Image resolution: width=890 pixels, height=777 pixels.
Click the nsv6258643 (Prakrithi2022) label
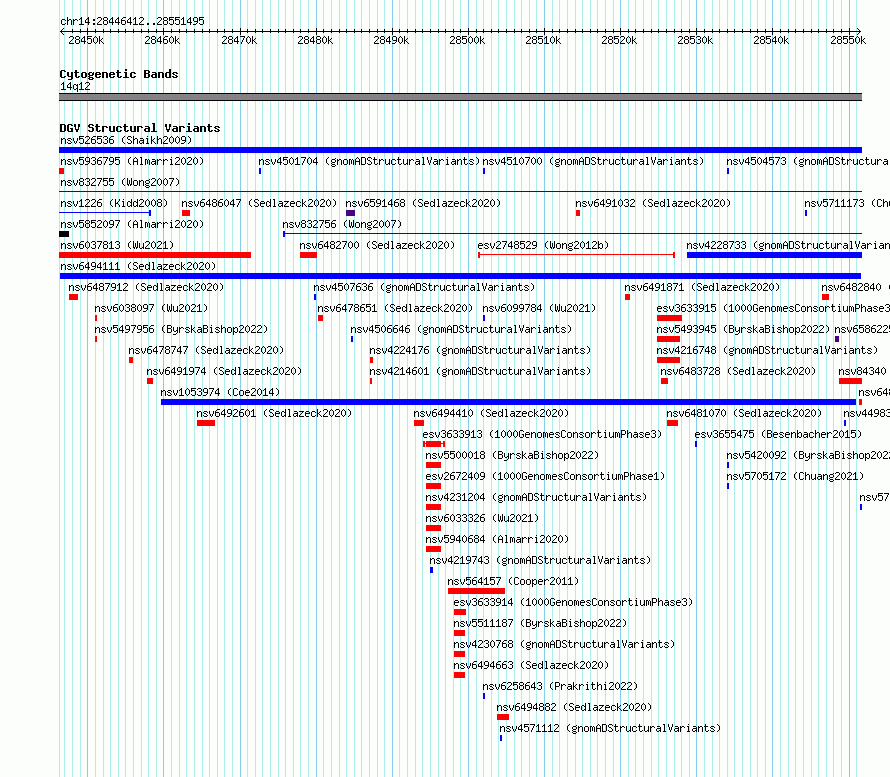coord(560,686)
